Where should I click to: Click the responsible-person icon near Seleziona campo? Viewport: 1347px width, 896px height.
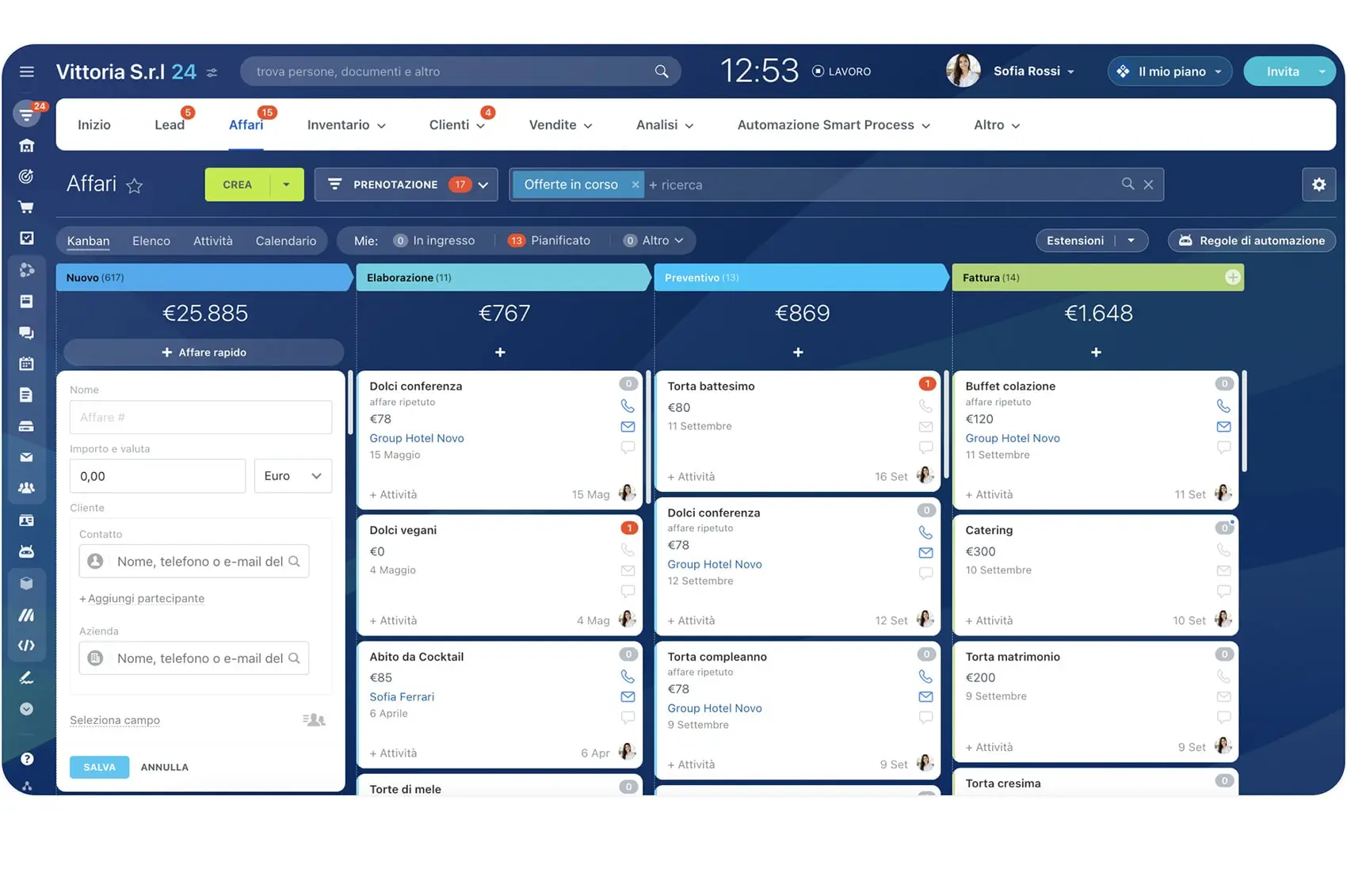point(314,719)
